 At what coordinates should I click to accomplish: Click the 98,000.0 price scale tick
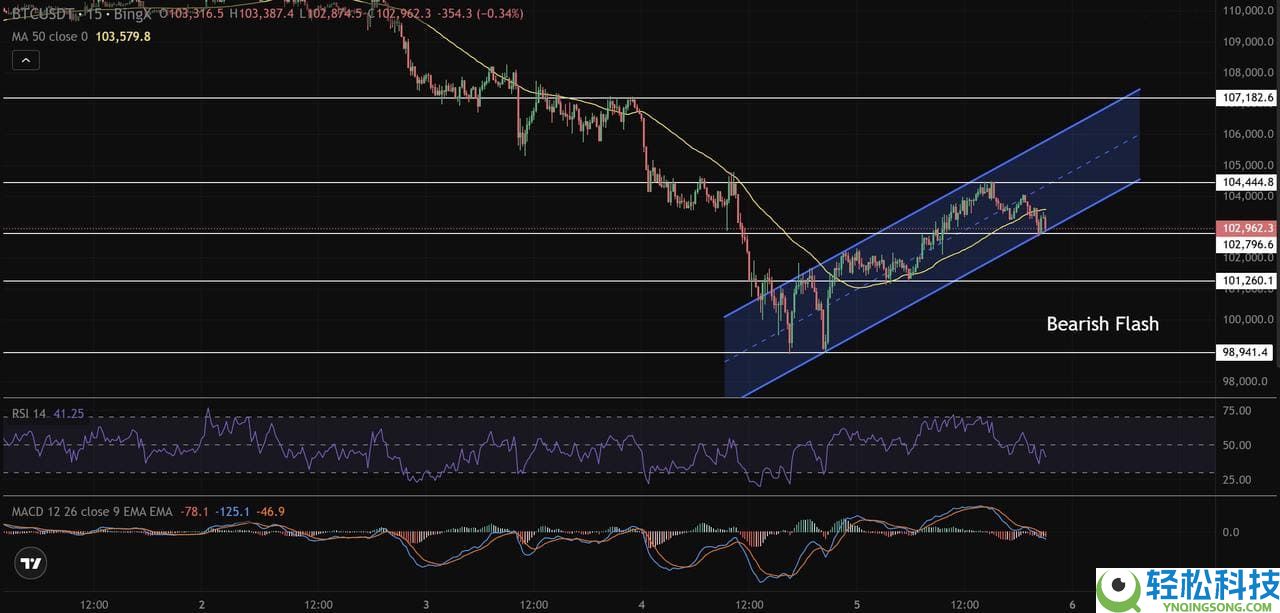pyautogui.click(x=1246, y=381)
